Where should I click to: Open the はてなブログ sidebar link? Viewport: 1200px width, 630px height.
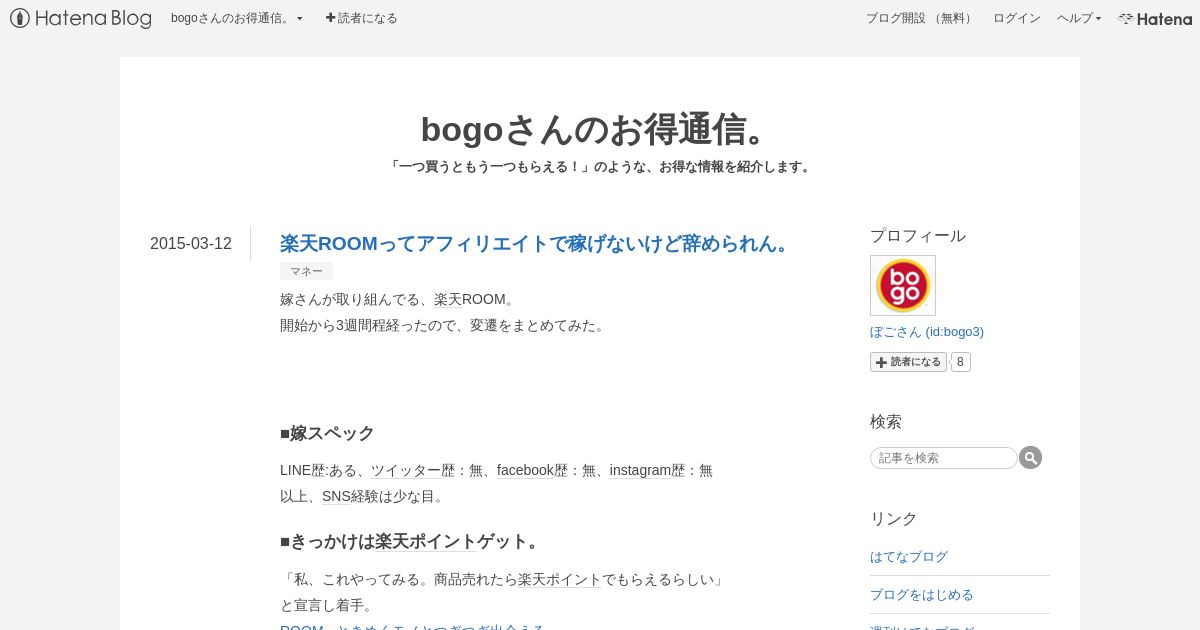(x=909, y=556)
